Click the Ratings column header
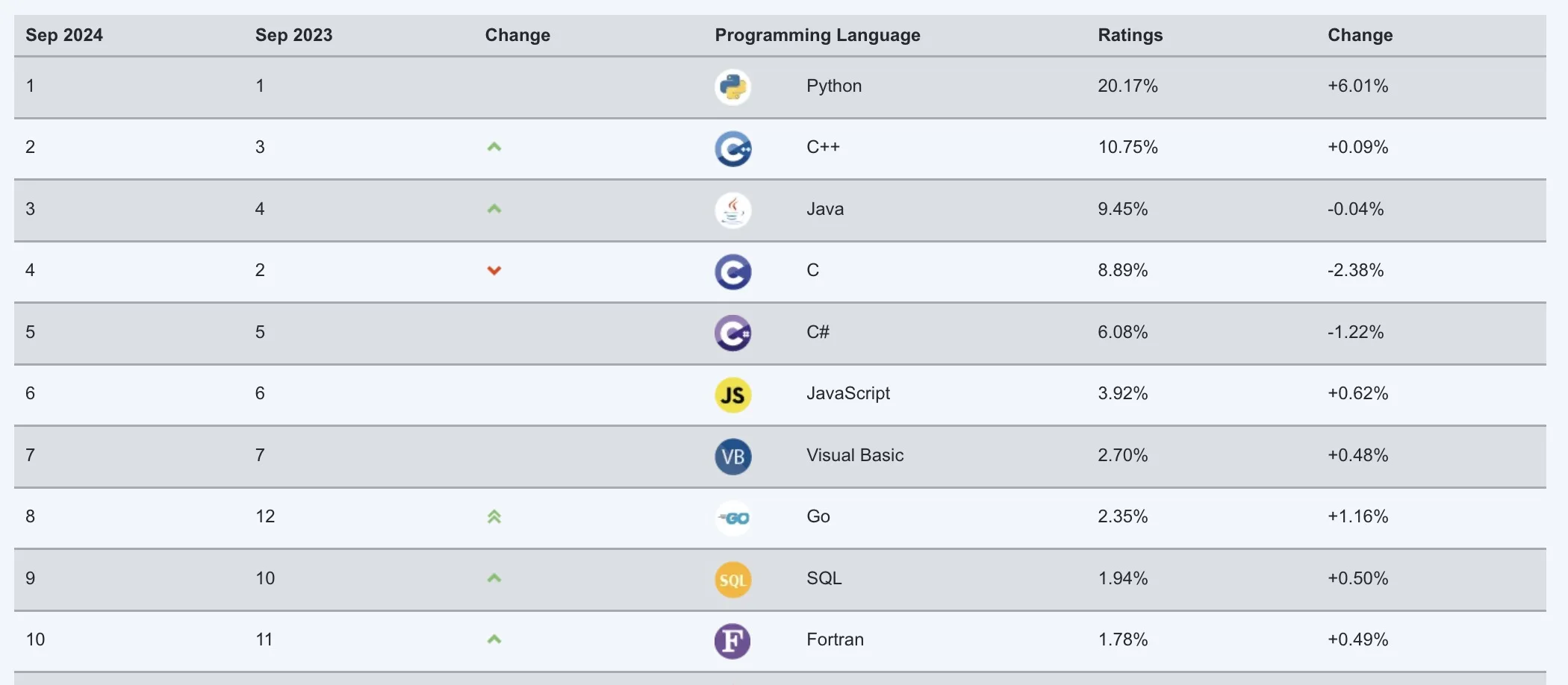The height and width of the screenshot is (685, 1568). coord(1130,35)
